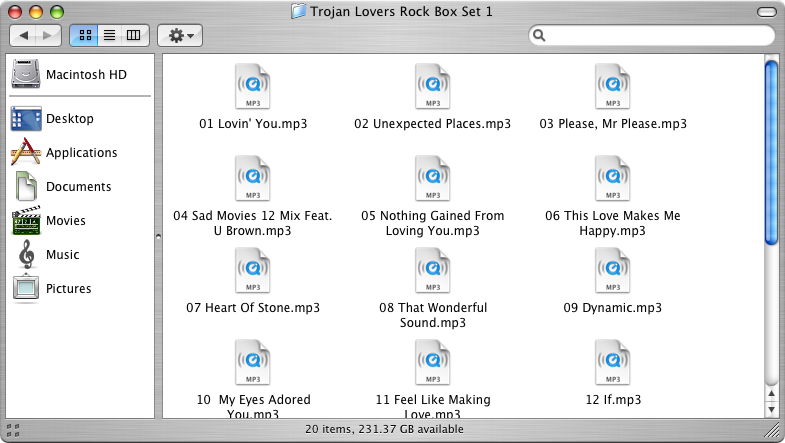Go forward with the right arrow button

pyautogui.click(x=48, y=36)
